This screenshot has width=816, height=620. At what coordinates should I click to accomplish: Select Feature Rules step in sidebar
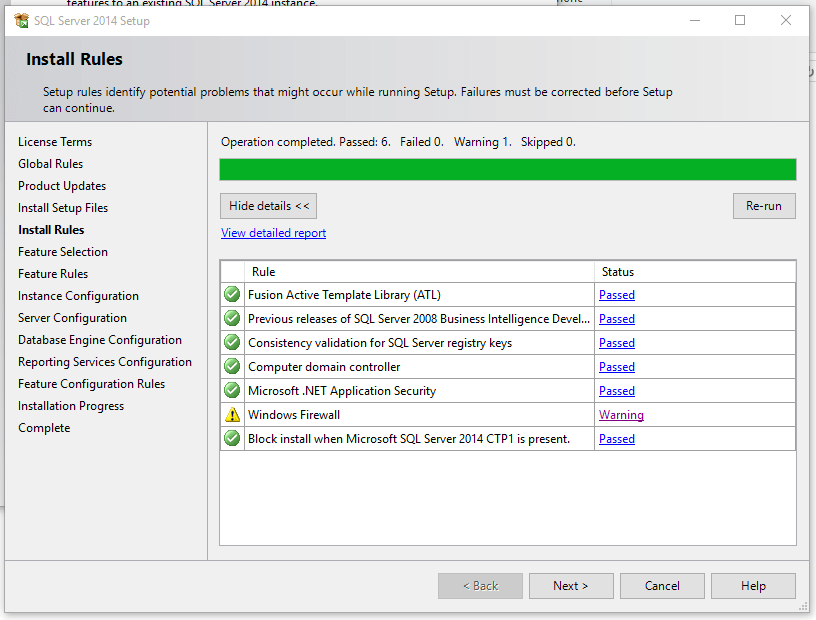coord(53,273)
